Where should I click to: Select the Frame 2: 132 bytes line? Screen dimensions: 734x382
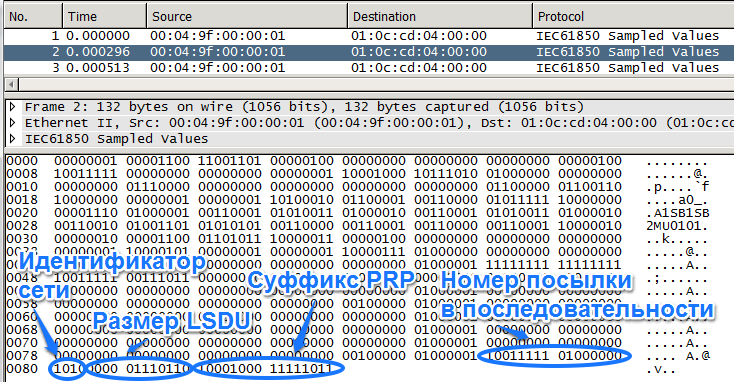coord(304,107)
